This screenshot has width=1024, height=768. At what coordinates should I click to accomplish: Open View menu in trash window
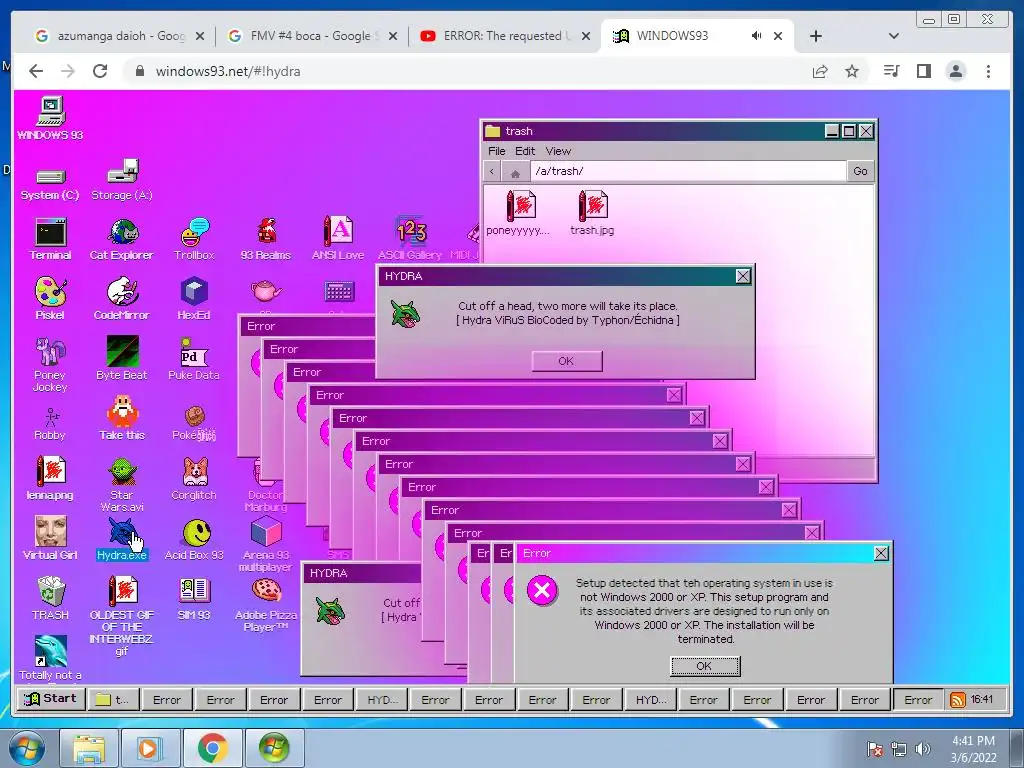558,151
